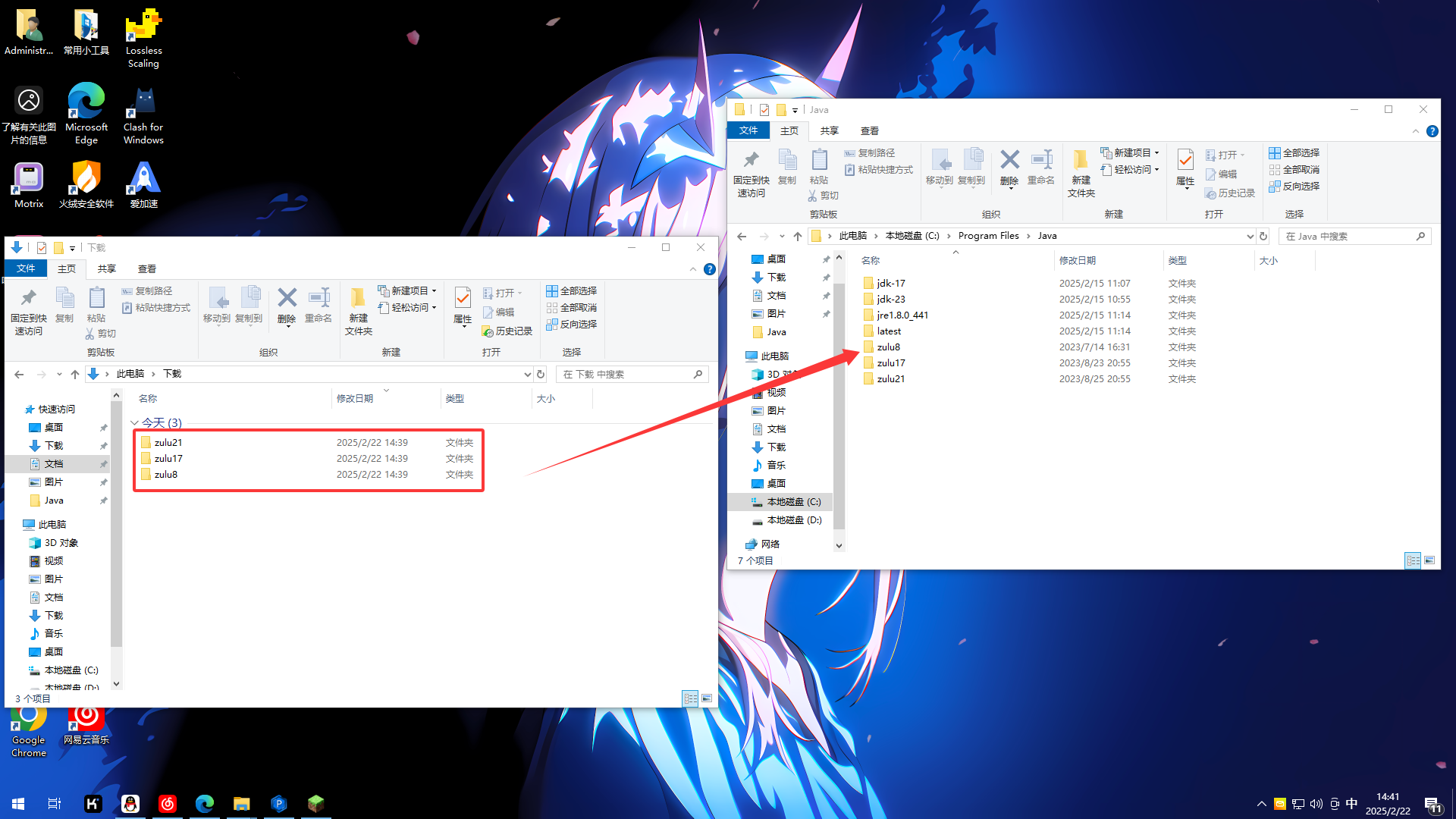Click the up-arrow navigation icon in the 下载 window
The width and height of the screenshot is (1456, 819).
(x=74, y=374)
